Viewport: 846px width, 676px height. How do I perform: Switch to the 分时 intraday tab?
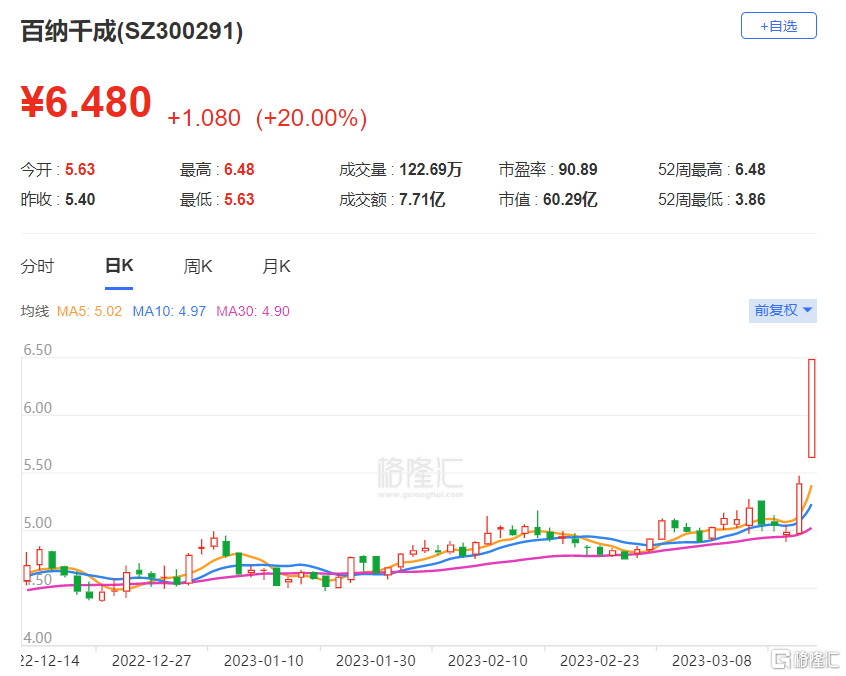pos(37,267)
